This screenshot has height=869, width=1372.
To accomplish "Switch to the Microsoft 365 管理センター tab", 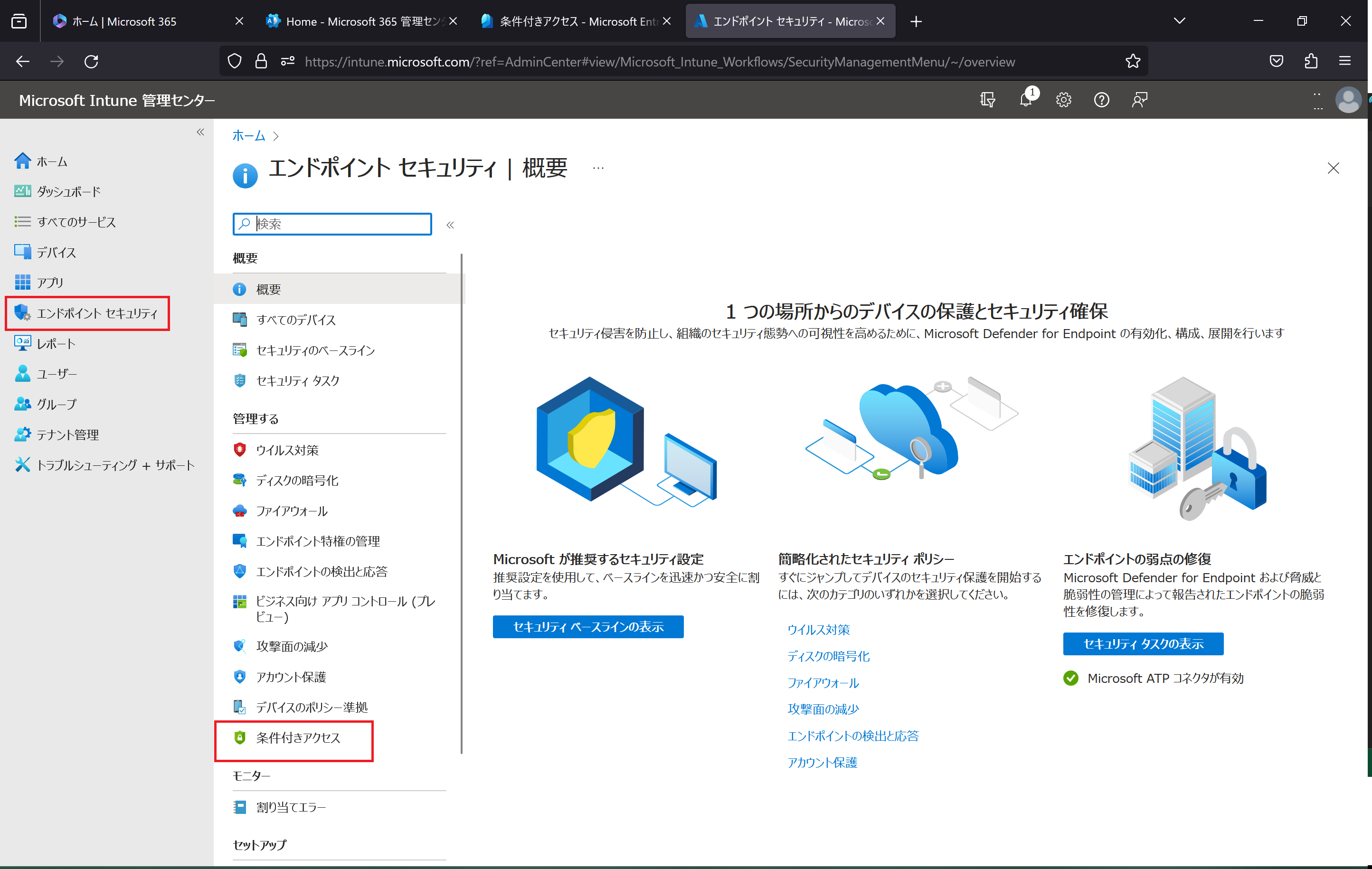I will pos(362,21).
